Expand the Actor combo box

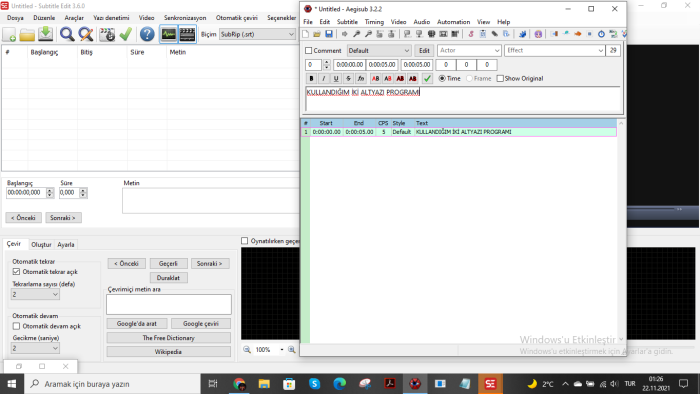tap(469, 51)
